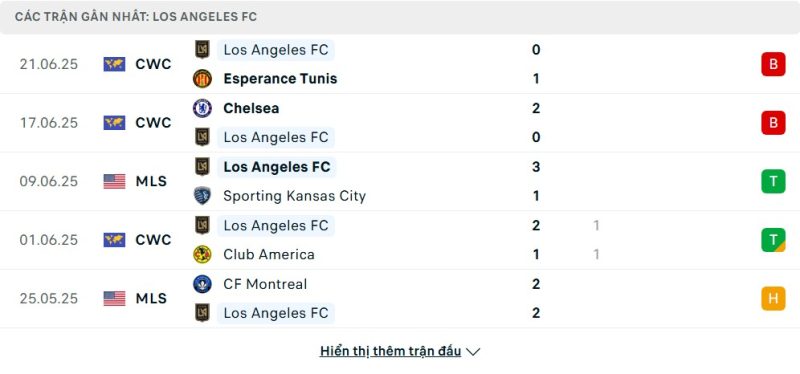Viewport: 800px width, 374px height.
Task: Open the Hiển thị thêm trận đấu link
Action: tap(390, 352)
